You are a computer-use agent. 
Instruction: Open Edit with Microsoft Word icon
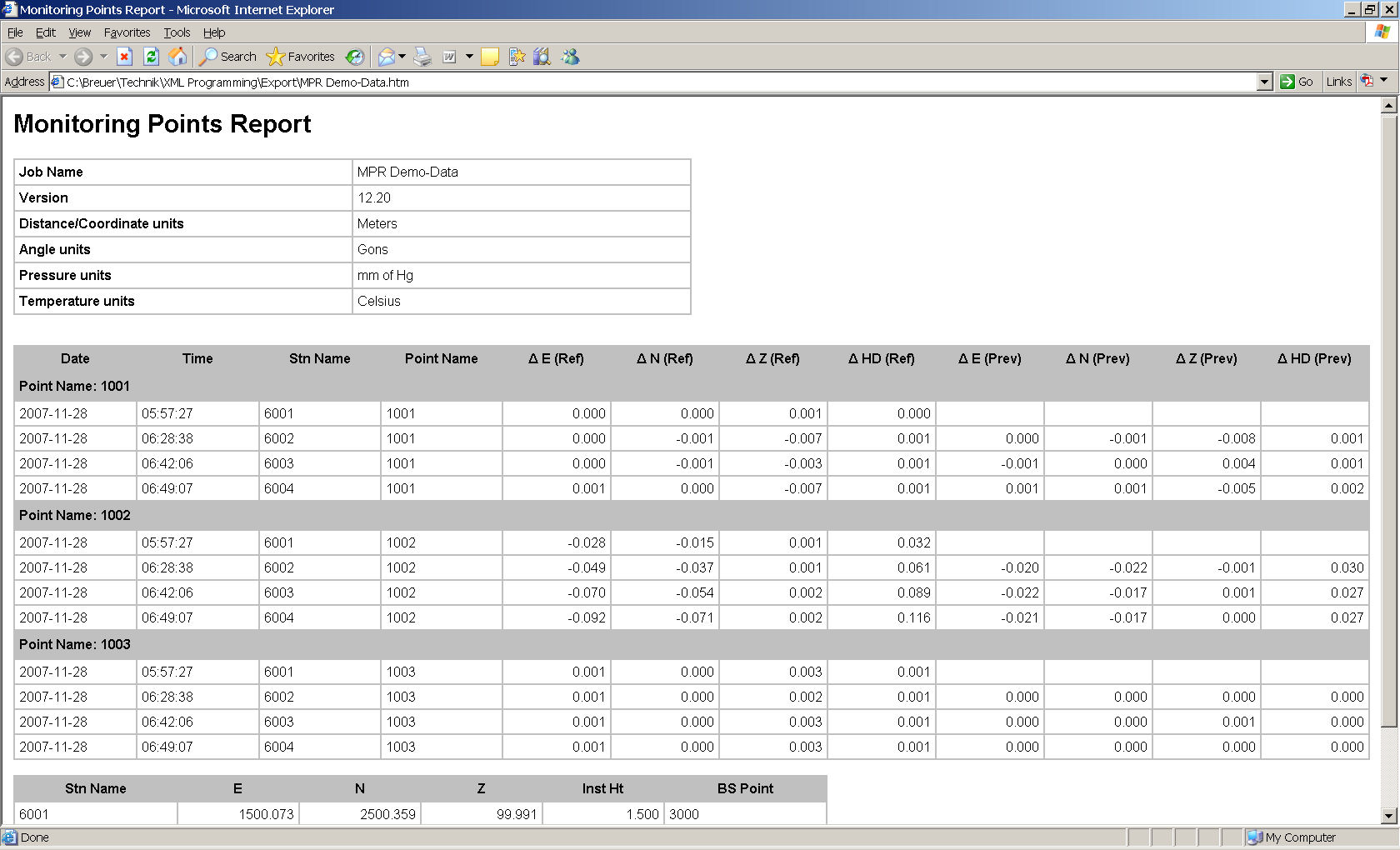click(x=447, y=57)
